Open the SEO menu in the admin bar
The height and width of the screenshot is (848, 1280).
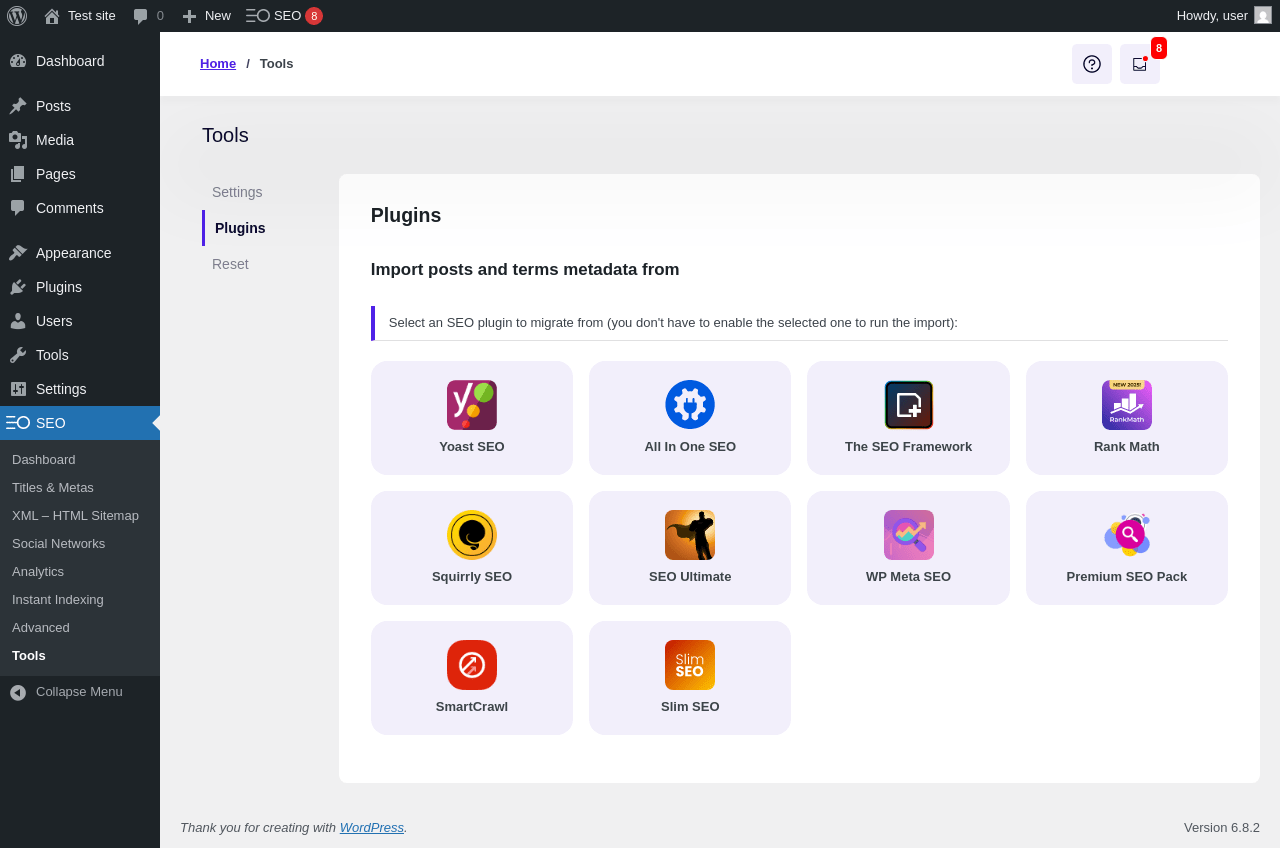pyautogui.click(x=284, y=16)
